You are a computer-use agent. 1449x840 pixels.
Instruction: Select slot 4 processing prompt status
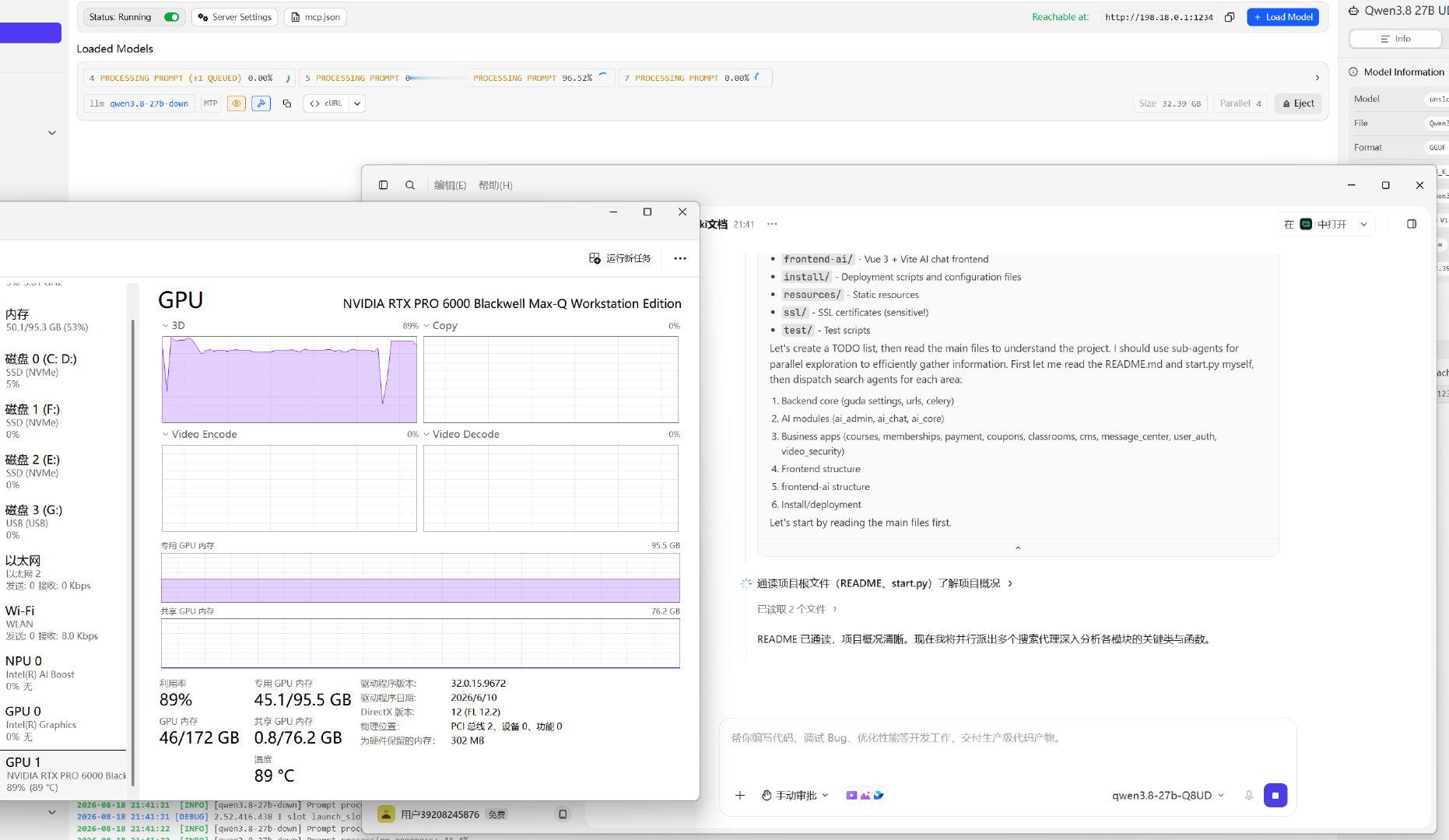189,78
